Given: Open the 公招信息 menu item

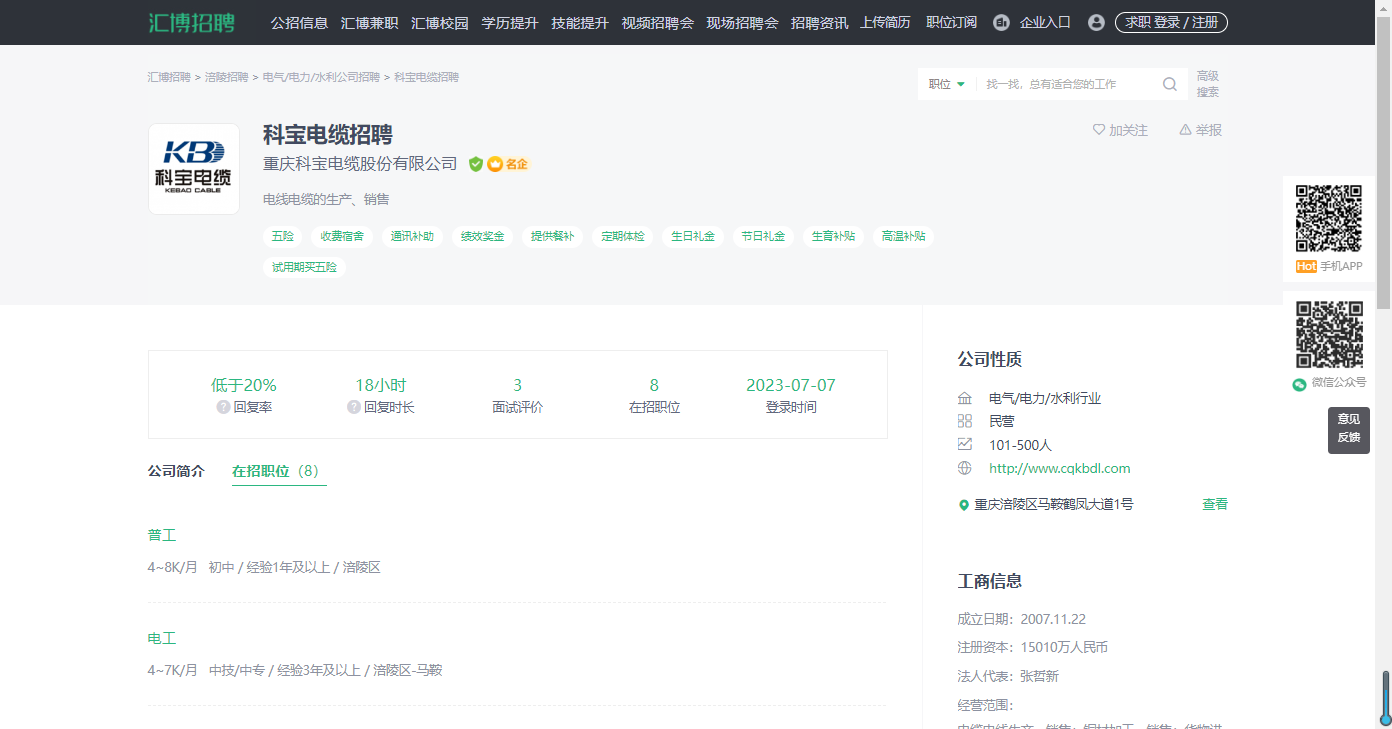Looking at the screenshot, I should (x=299, y=22).
